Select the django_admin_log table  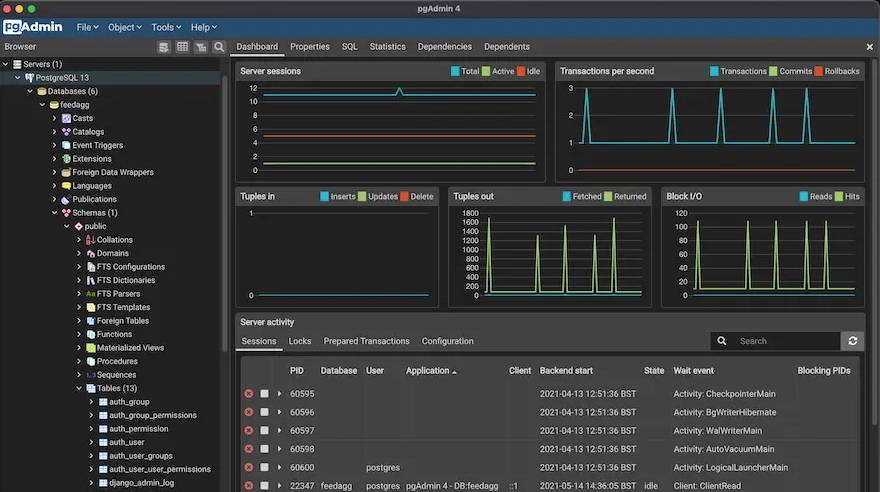point(141,482)
